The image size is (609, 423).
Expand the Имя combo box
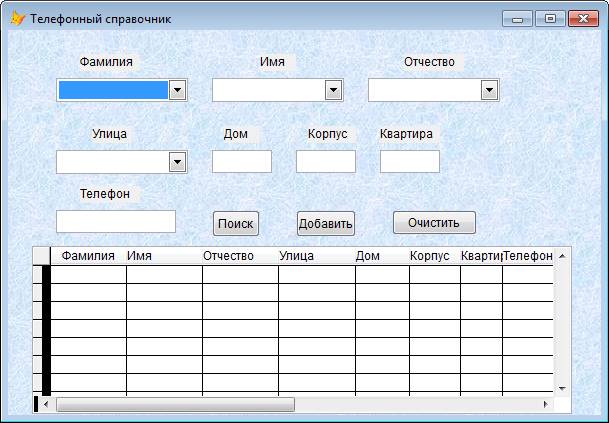click(x=333, y=91)
